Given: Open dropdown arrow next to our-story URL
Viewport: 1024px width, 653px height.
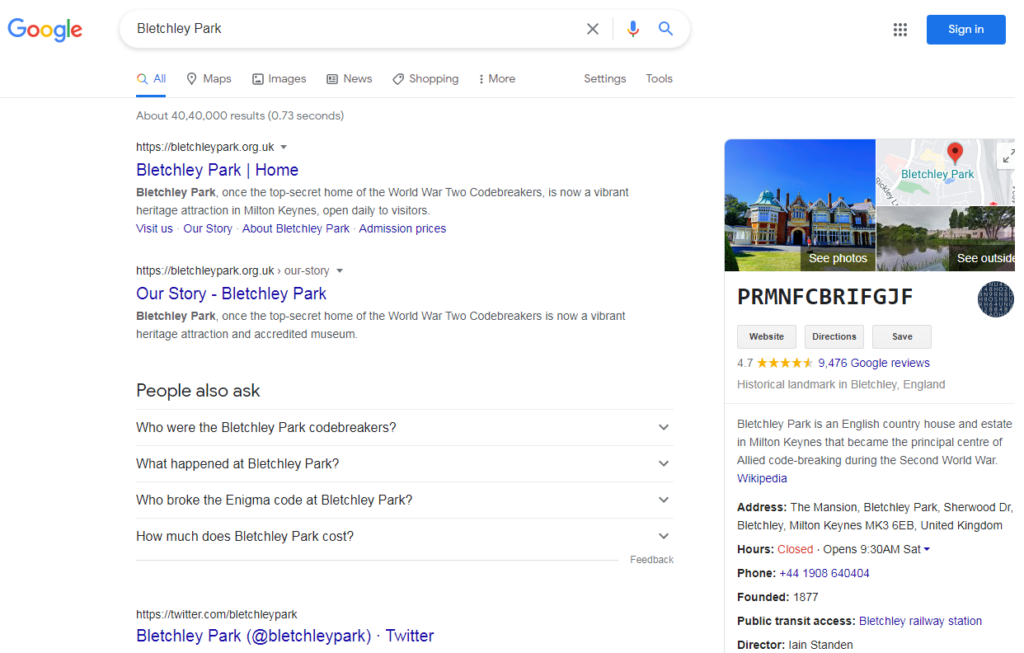Looking at the screenshot, I should click(339, 271).
